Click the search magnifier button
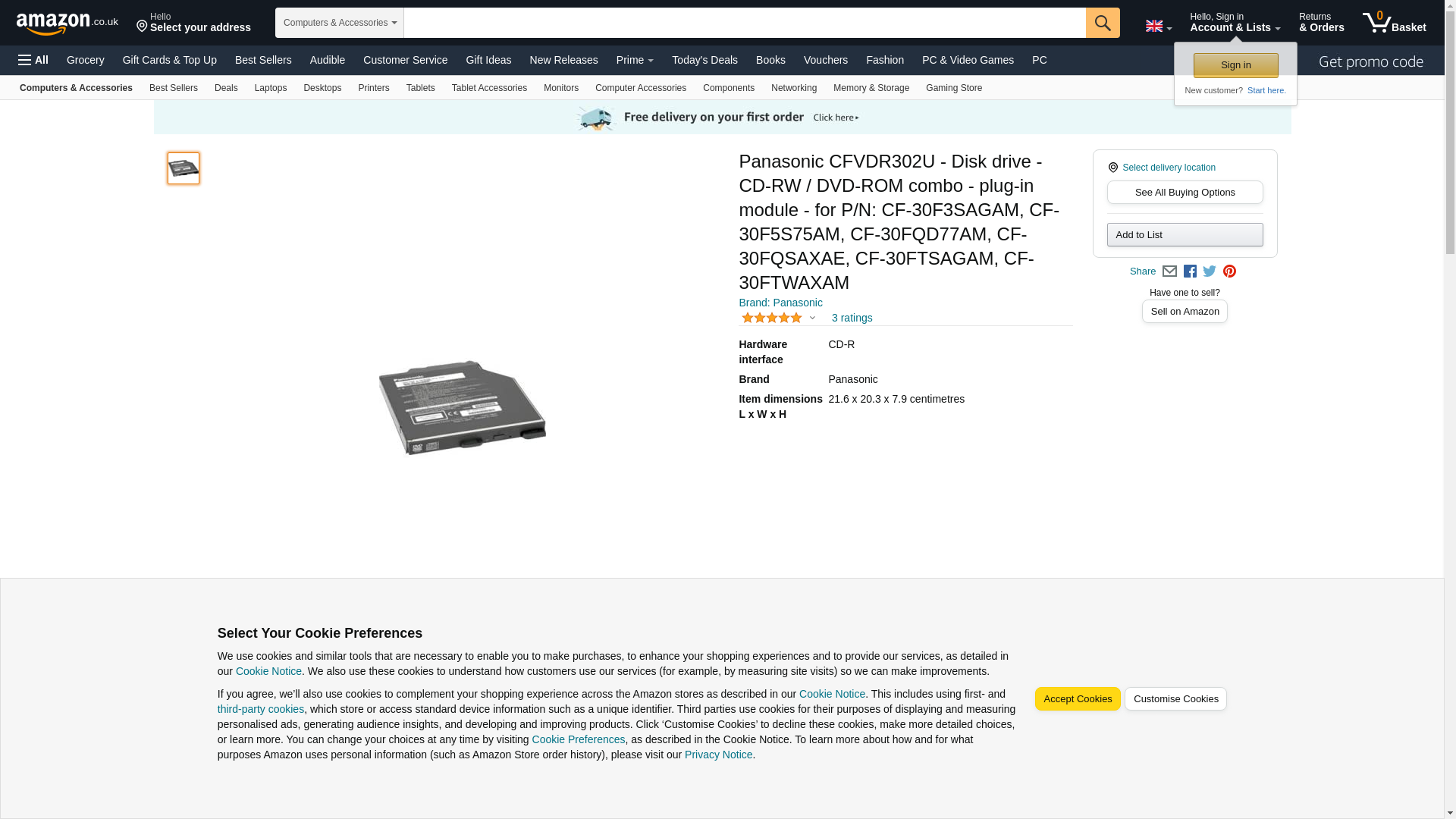Image resolution: width=1456 pixels, height=819 pixels. (x=1103, y=23)
